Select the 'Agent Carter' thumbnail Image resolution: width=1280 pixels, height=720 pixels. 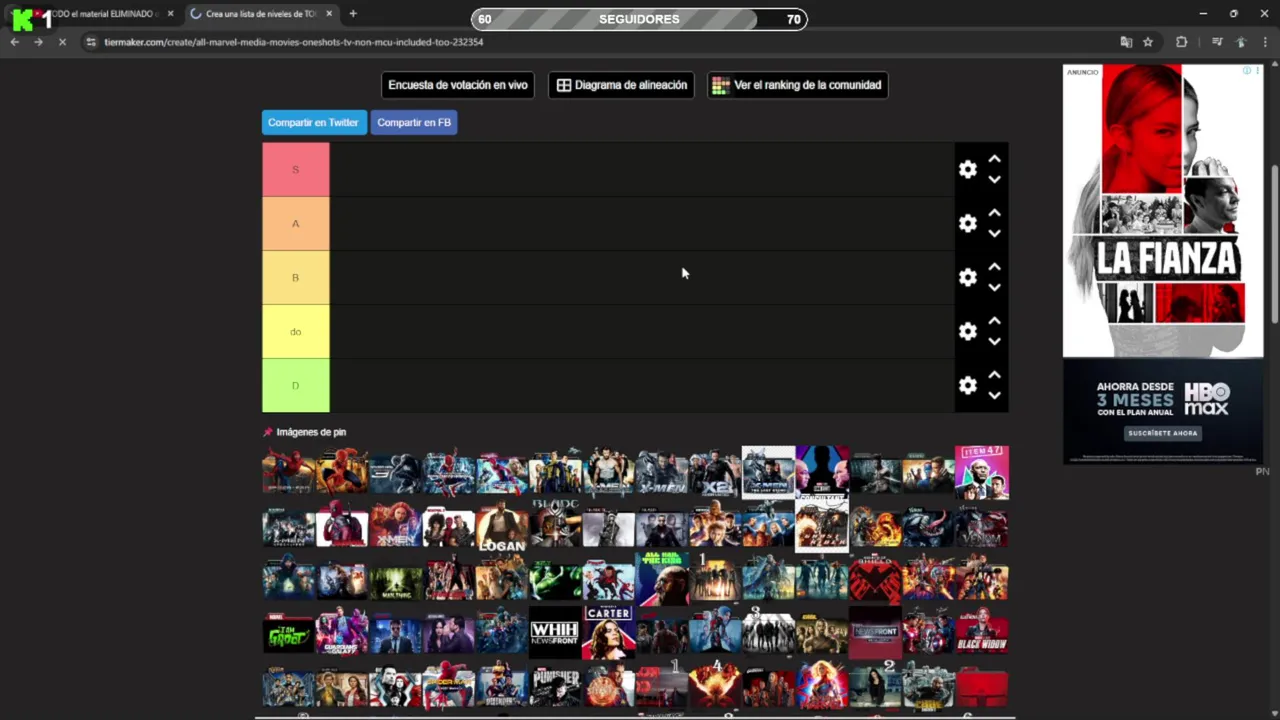(x=608, y=634)
